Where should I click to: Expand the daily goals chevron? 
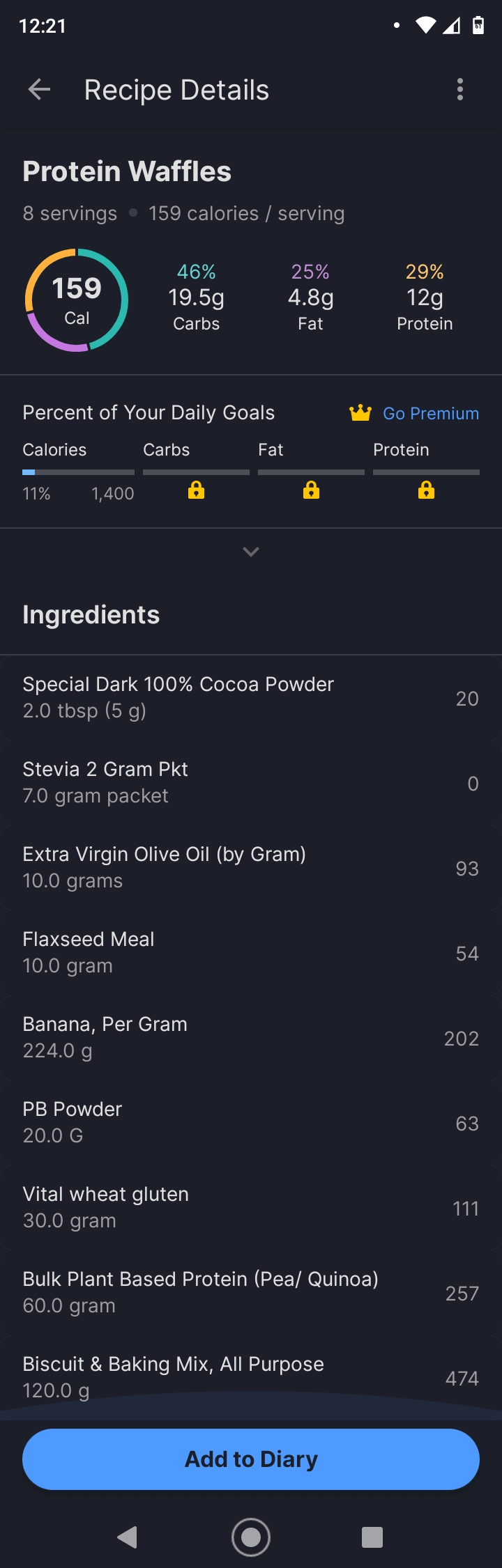tap(251, 552)
